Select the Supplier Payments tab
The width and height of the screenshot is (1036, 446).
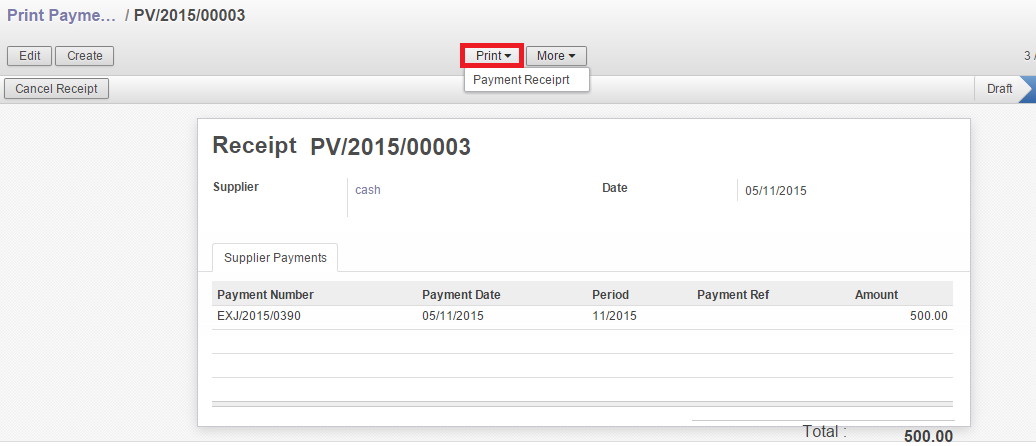point(275,258)
